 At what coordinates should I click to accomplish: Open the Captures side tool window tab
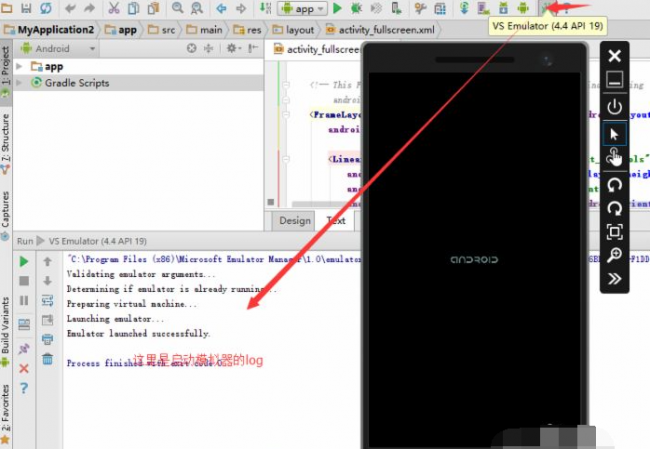tap(5, 215)
